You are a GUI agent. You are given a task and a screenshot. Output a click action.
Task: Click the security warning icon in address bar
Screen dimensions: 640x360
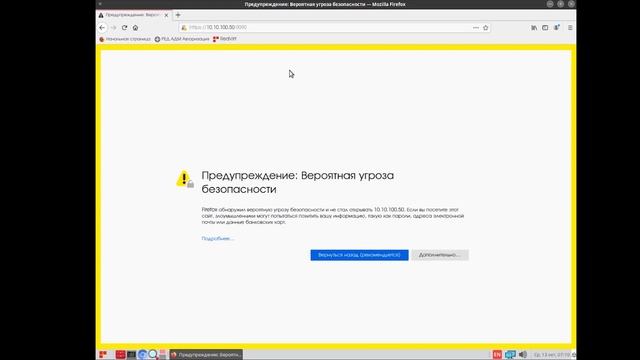(184, 27)
